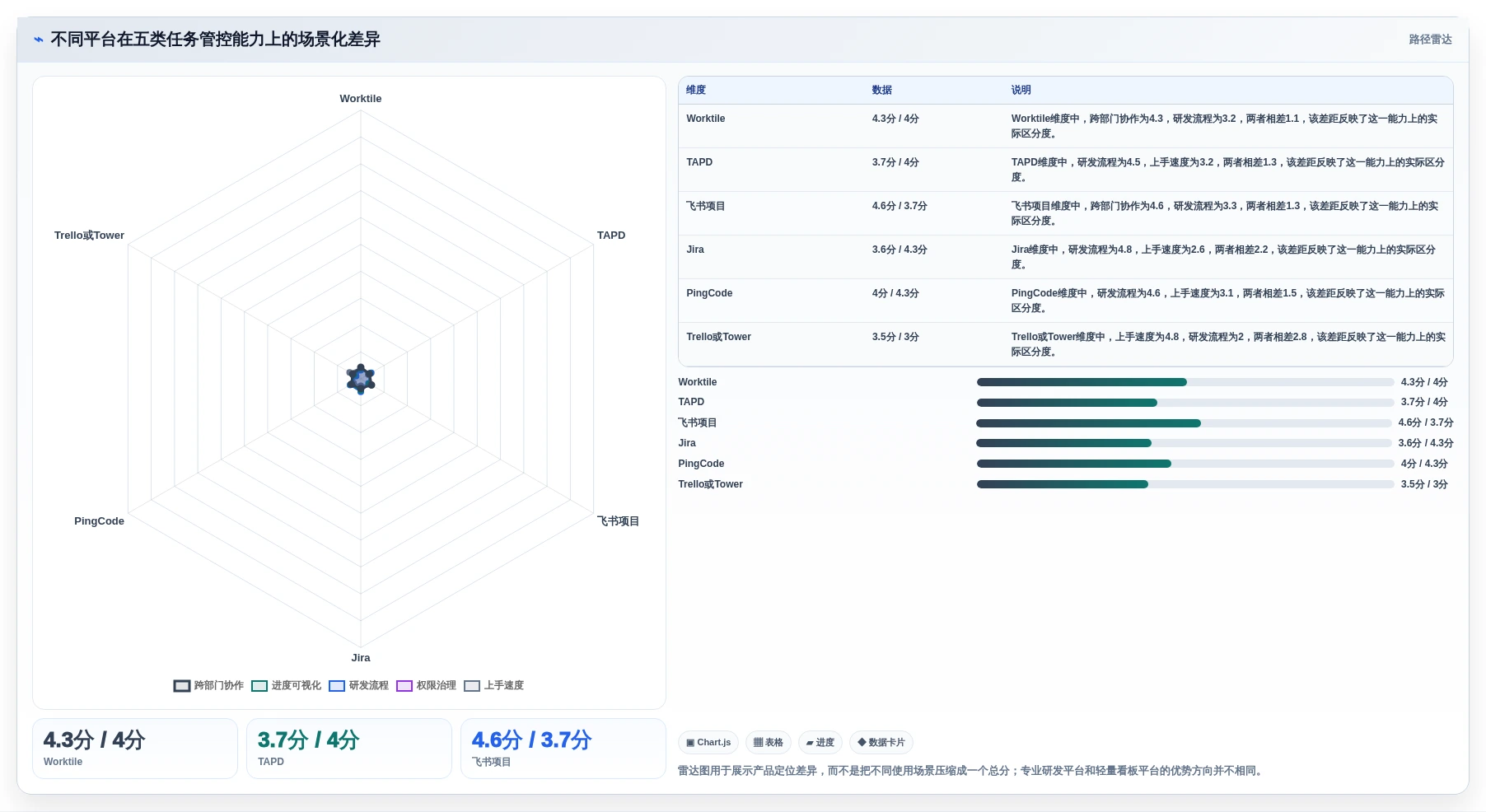Click the footnote text about 雷达图
This screenshot has width=1486, height=812.
972,771
